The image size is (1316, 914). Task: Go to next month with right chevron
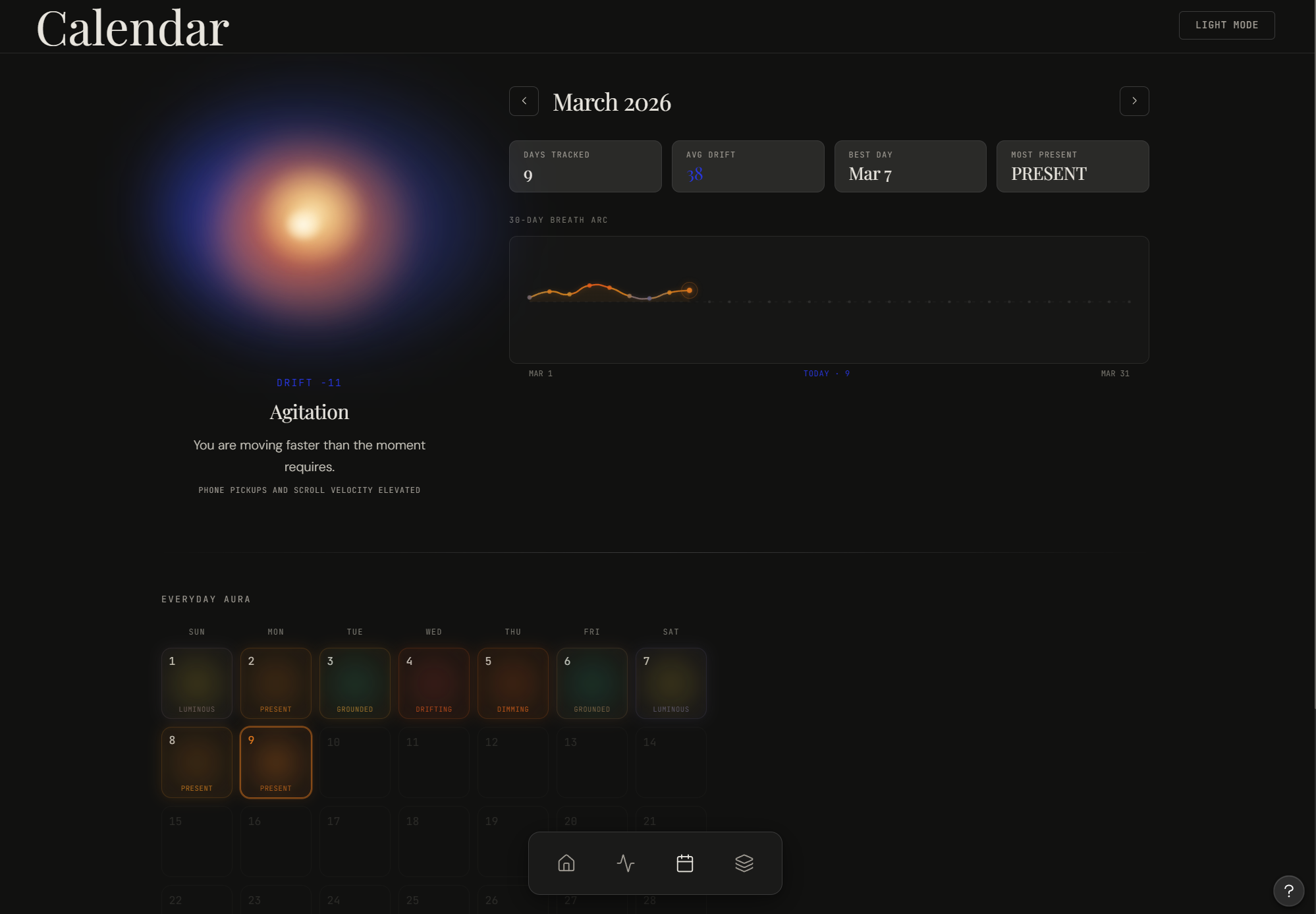coord(1134,101)
